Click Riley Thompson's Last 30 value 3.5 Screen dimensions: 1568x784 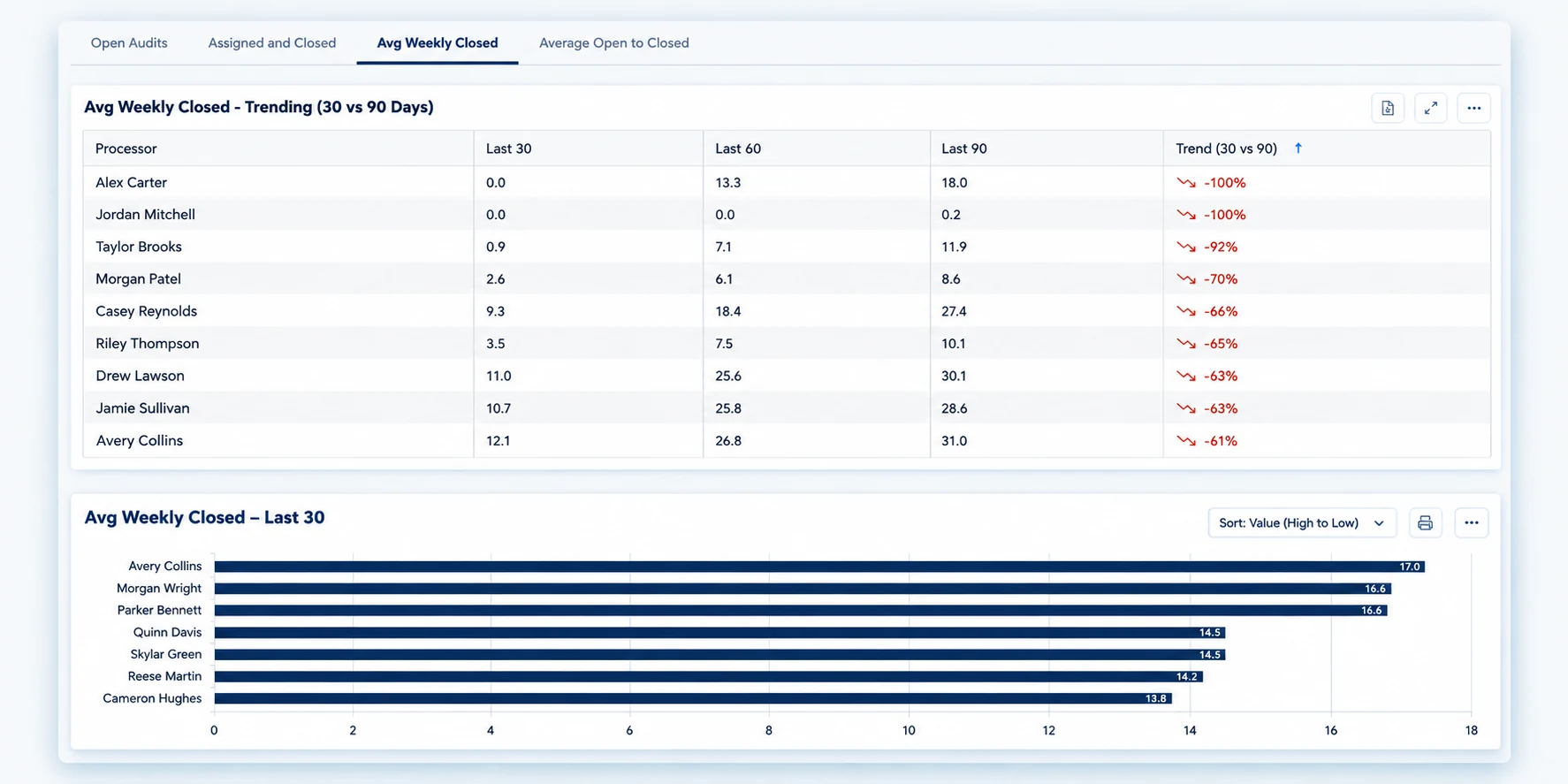pyautogui.click(x=496, y=344)
